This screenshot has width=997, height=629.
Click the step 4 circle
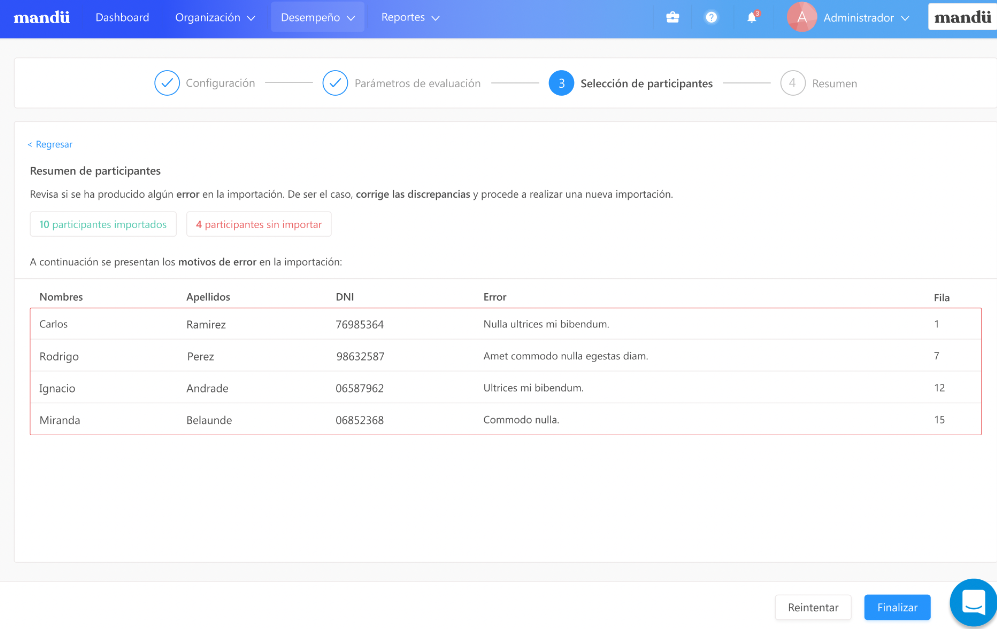(x=793, y=83)
